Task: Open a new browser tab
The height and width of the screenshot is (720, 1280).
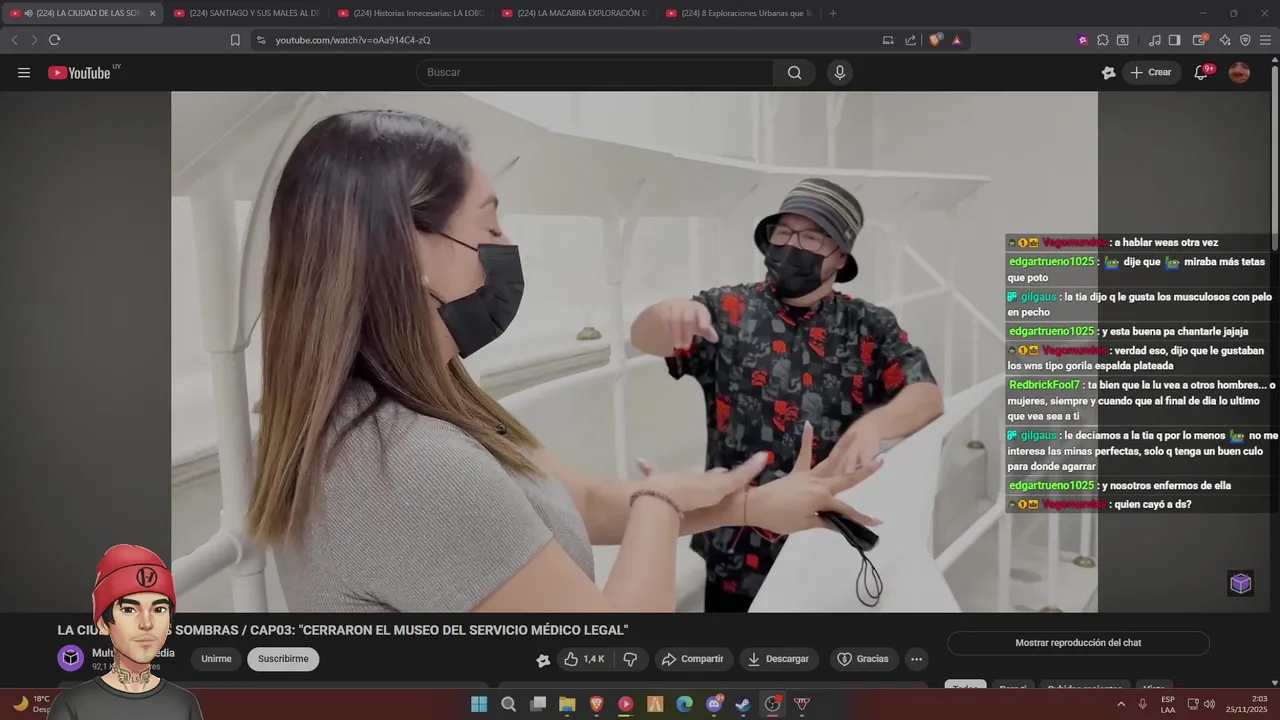Action: [833, 13]
